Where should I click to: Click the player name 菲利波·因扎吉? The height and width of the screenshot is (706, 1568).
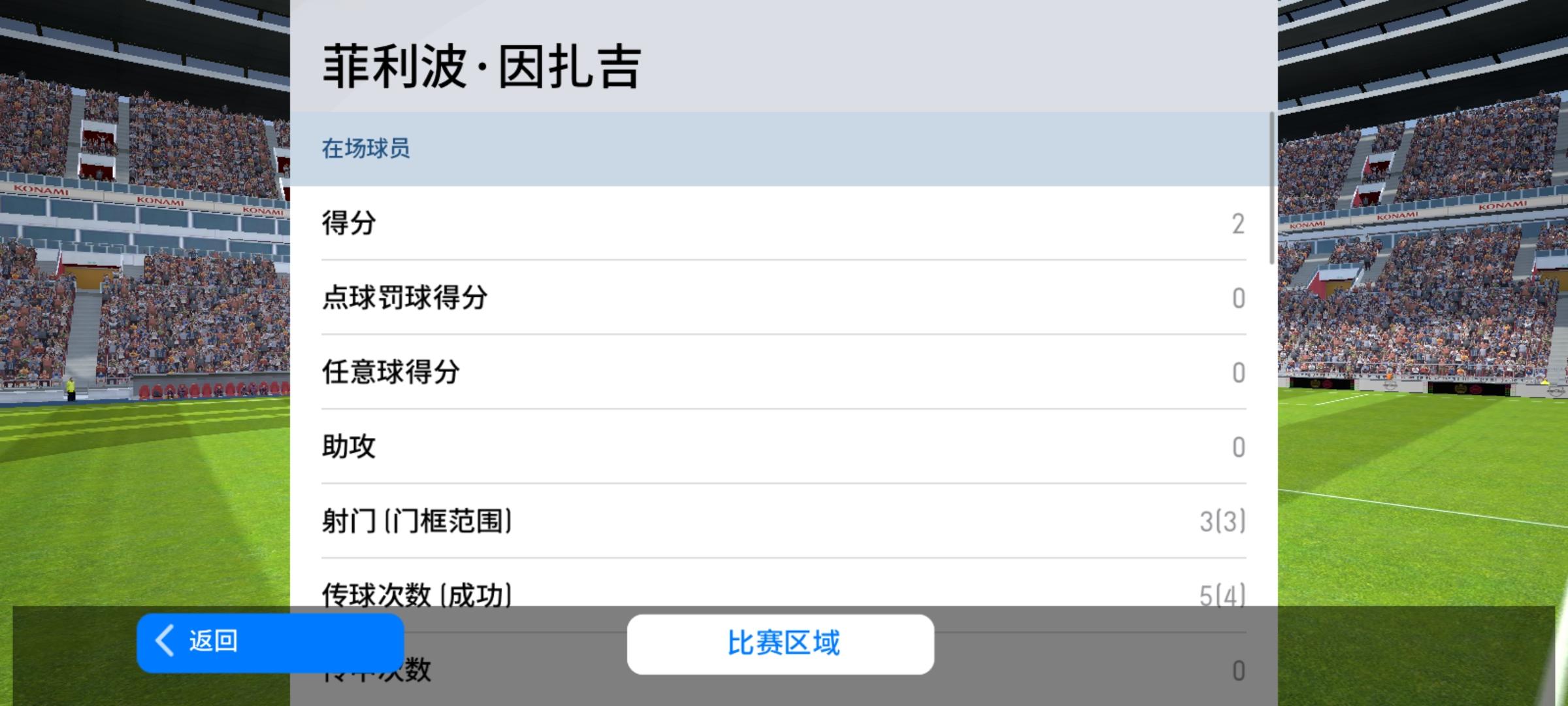[482, 67]
